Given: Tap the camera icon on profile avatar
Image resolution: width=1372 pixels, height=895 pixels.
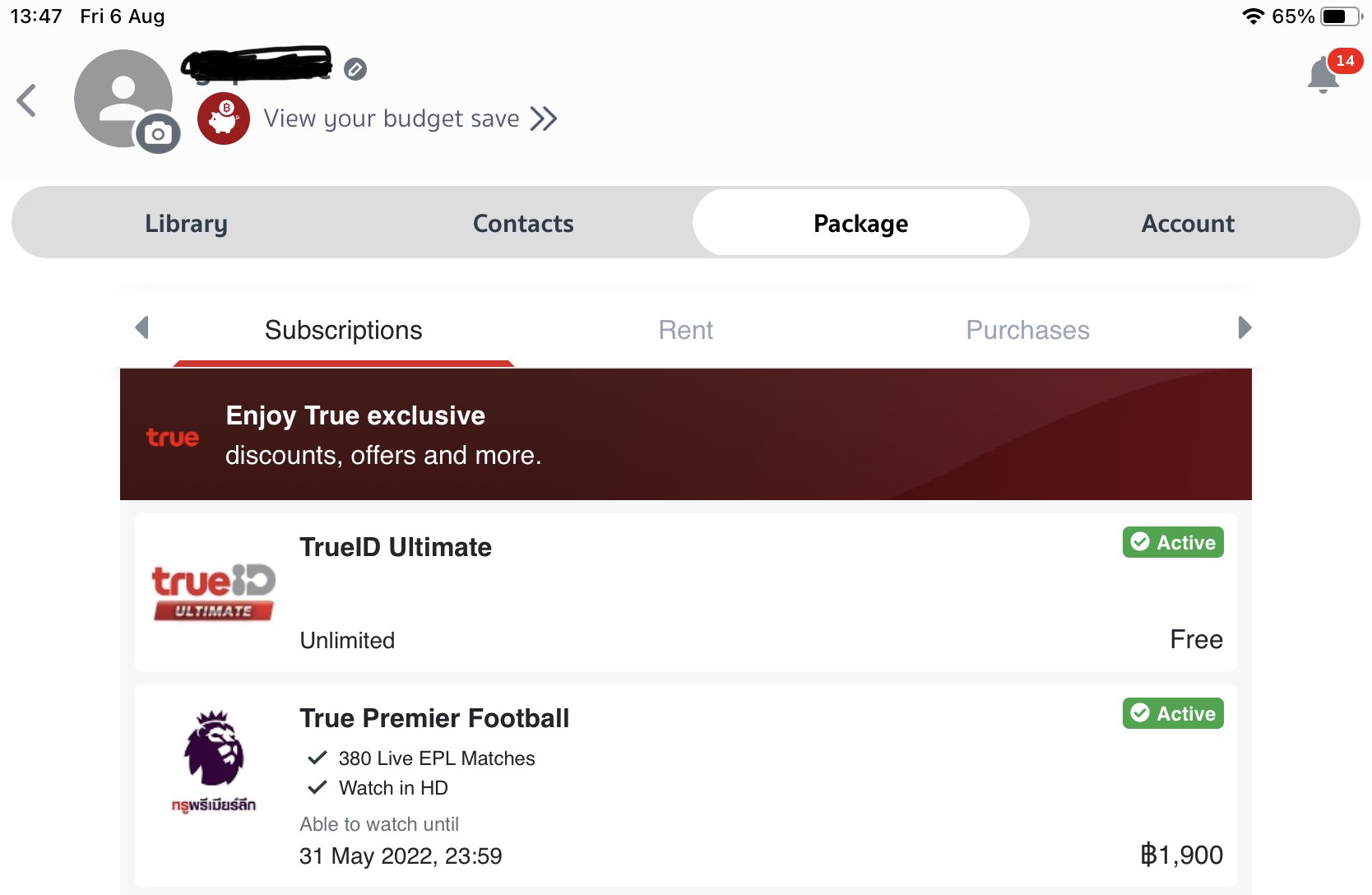Looking at the screenshot, I should pyautogui.click(x=158, y=133).
